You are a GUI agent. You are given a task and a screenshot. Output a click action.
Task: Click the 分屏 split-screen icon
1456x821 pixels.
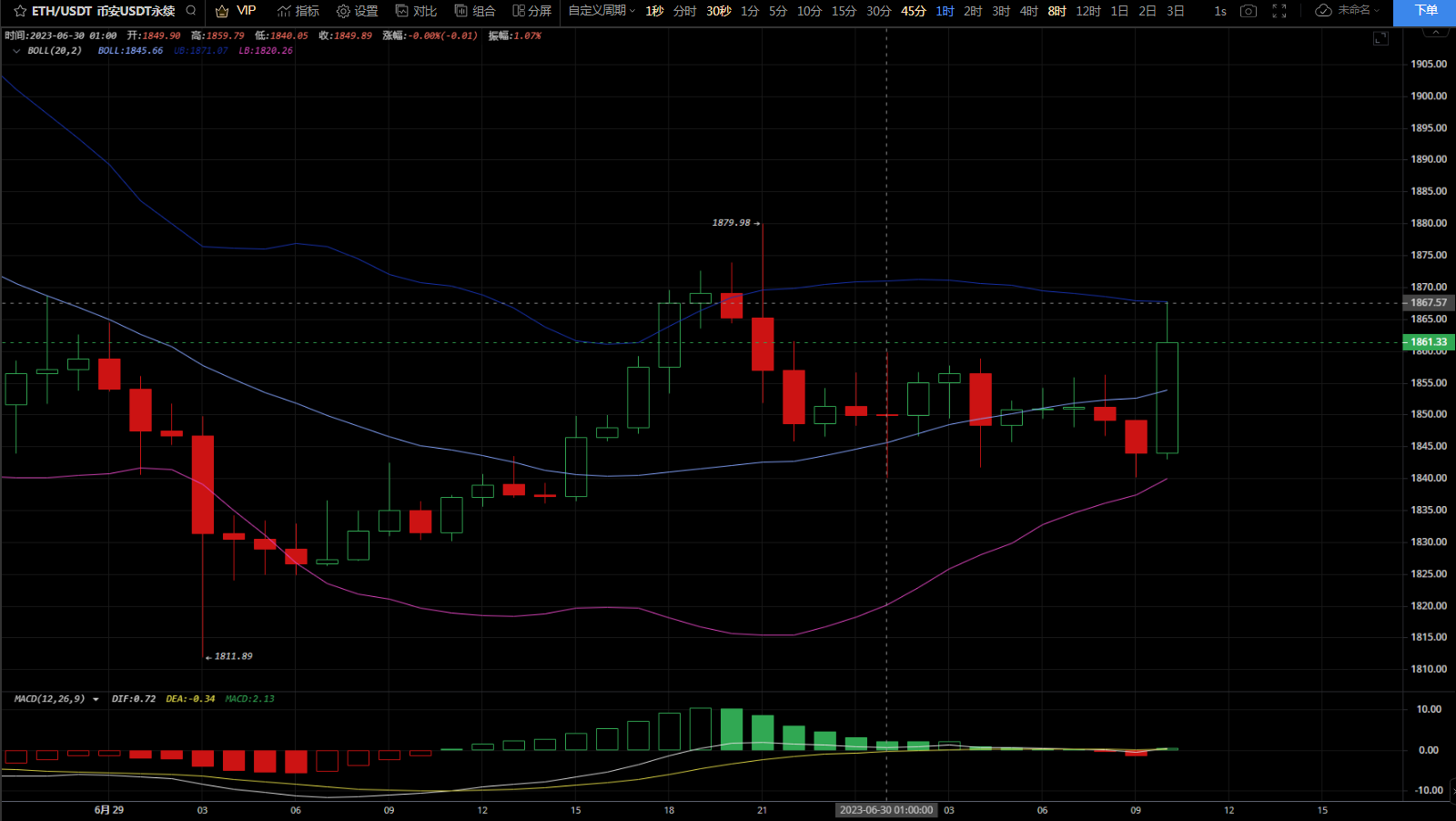519,11
